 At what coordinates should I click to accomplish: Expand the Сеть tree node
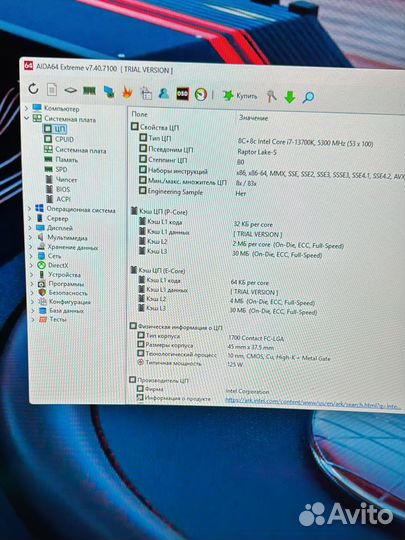click(31, 256)
